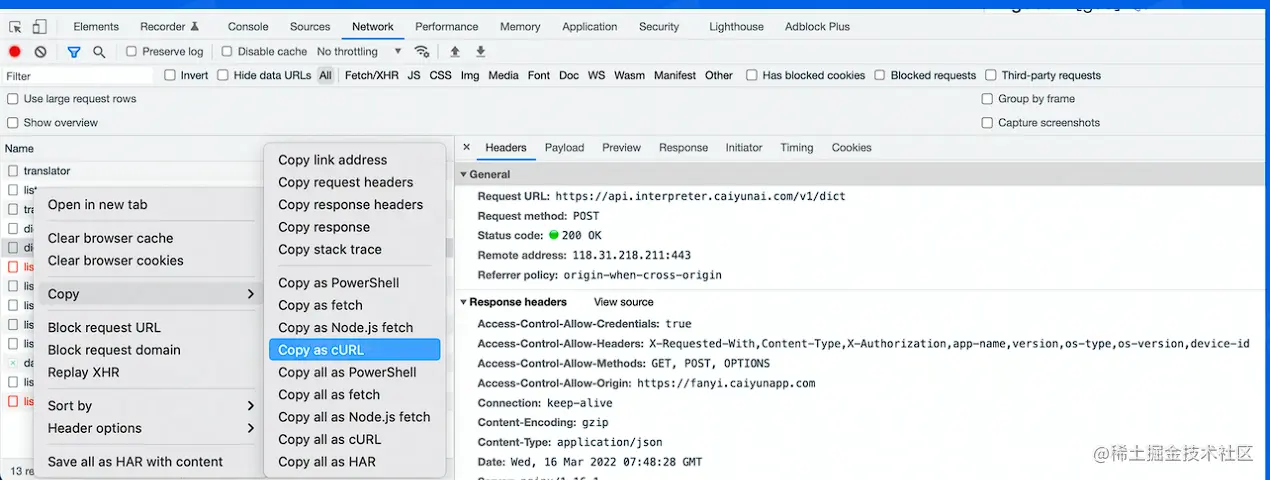Enable Hide data URLs checkbox
The height and width of the screenshot is (480, 1270).
223,75
